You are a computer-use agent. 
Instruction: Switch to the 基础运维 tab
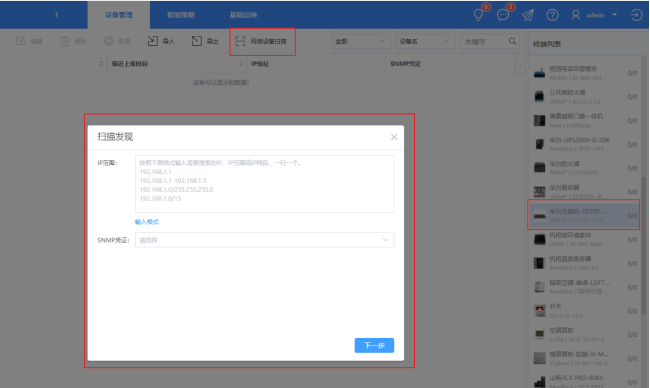click(243, 15)
